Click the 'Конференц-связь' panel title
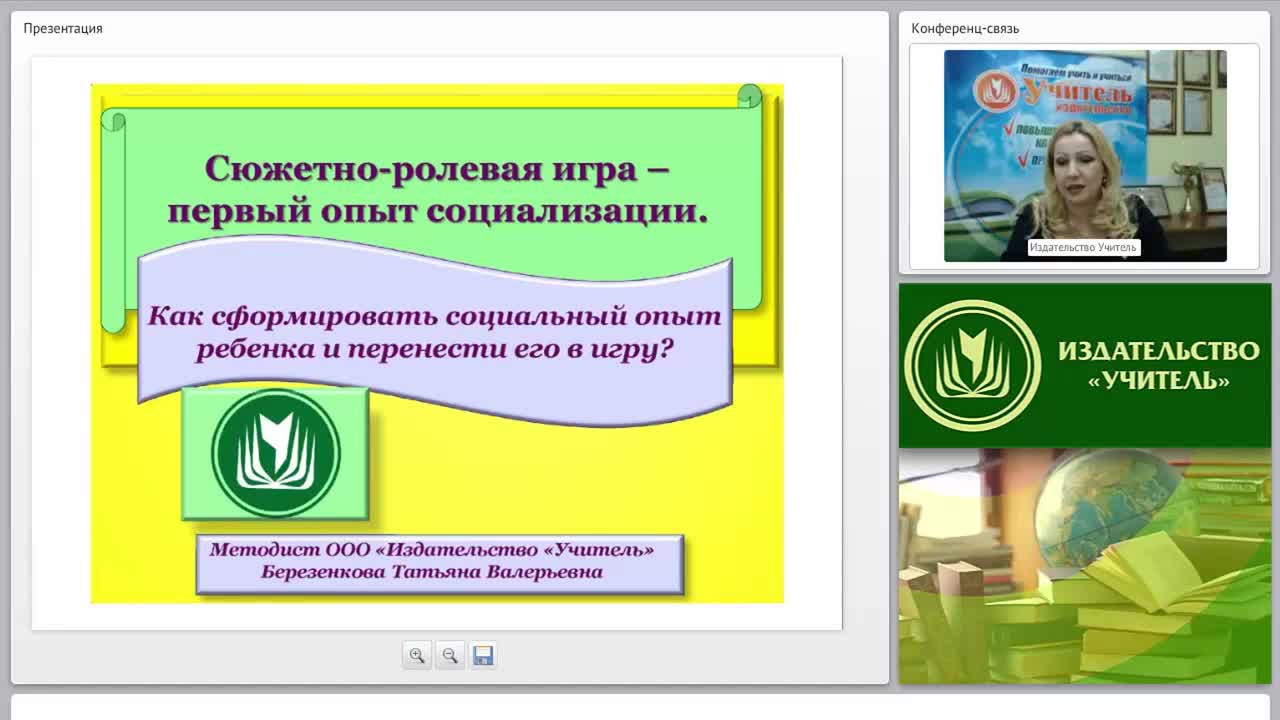The height and width of the screenshot is (720, 1280). pyautogui.click(x=965, y=28)
